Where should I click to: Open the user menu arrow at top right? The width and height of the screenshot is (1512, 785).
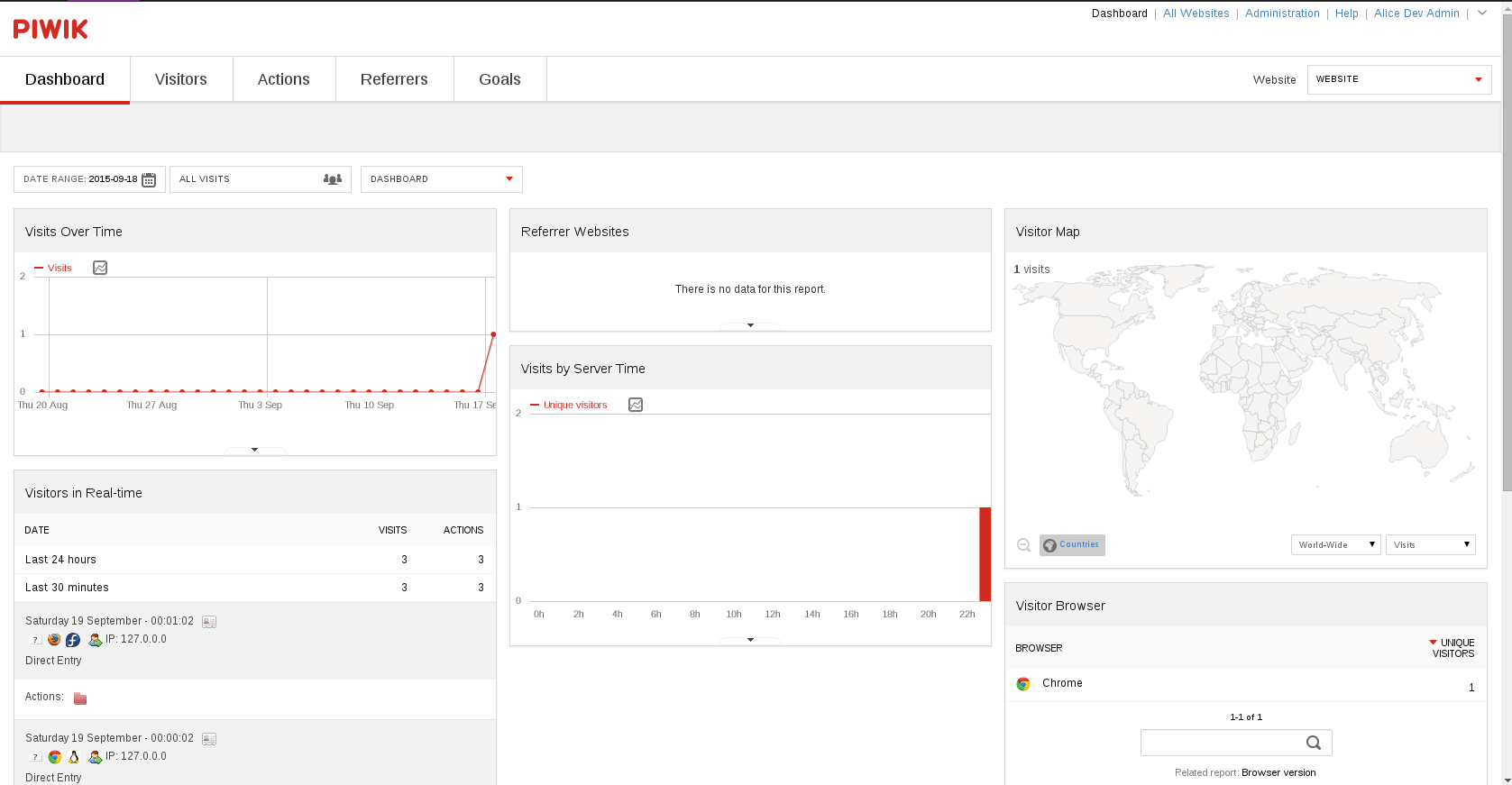click(1482, 14)
